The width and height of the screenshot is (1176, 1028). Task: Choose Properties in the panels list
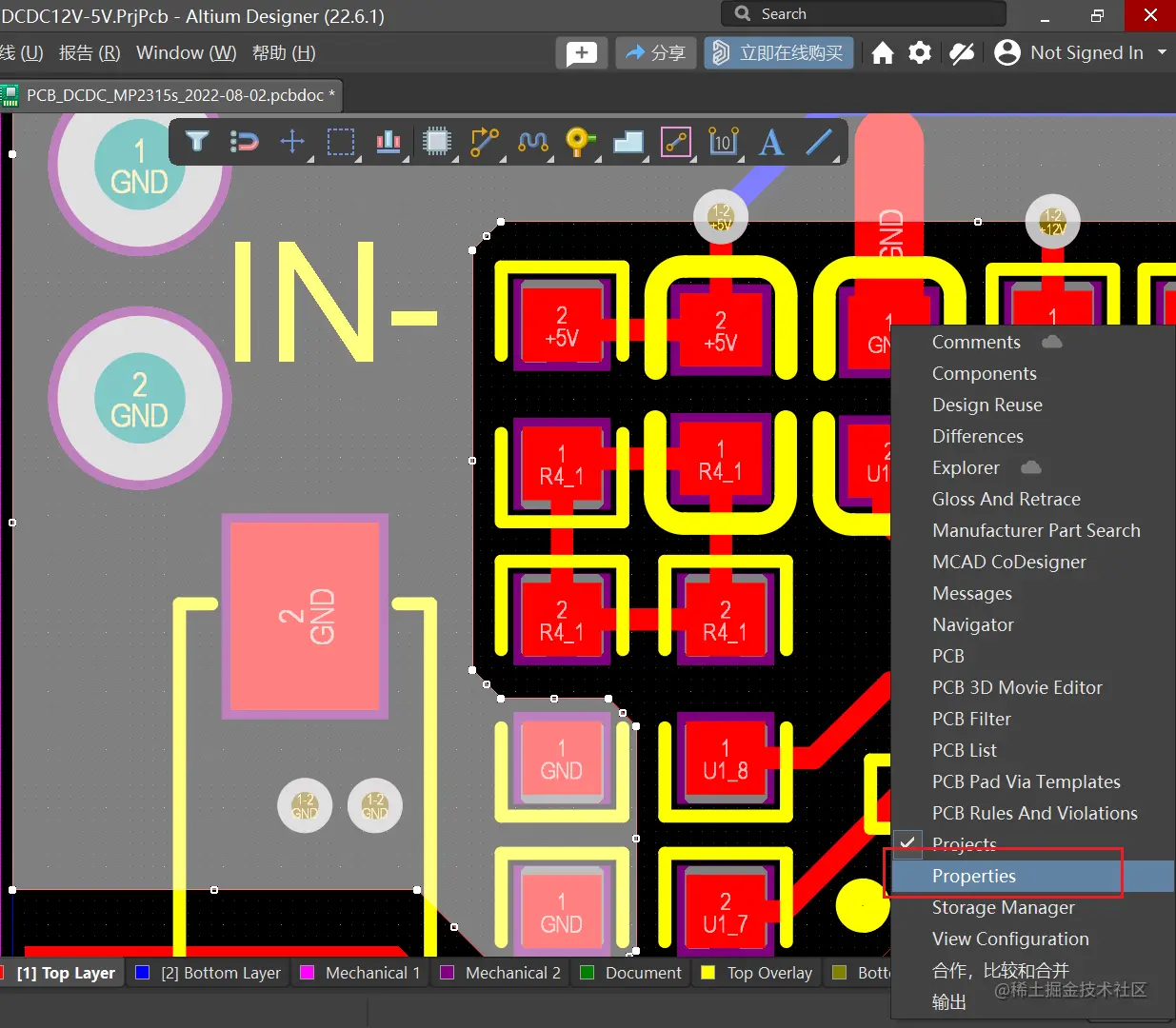point(1033,876)
